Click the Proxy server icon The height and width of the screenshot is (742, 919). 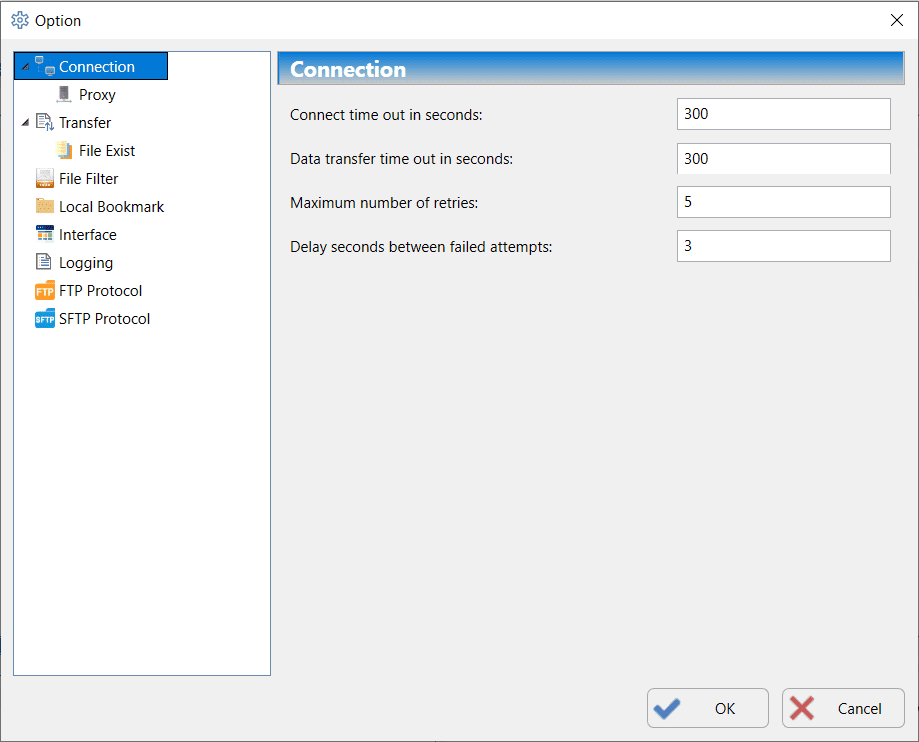[x=64, y=95]
